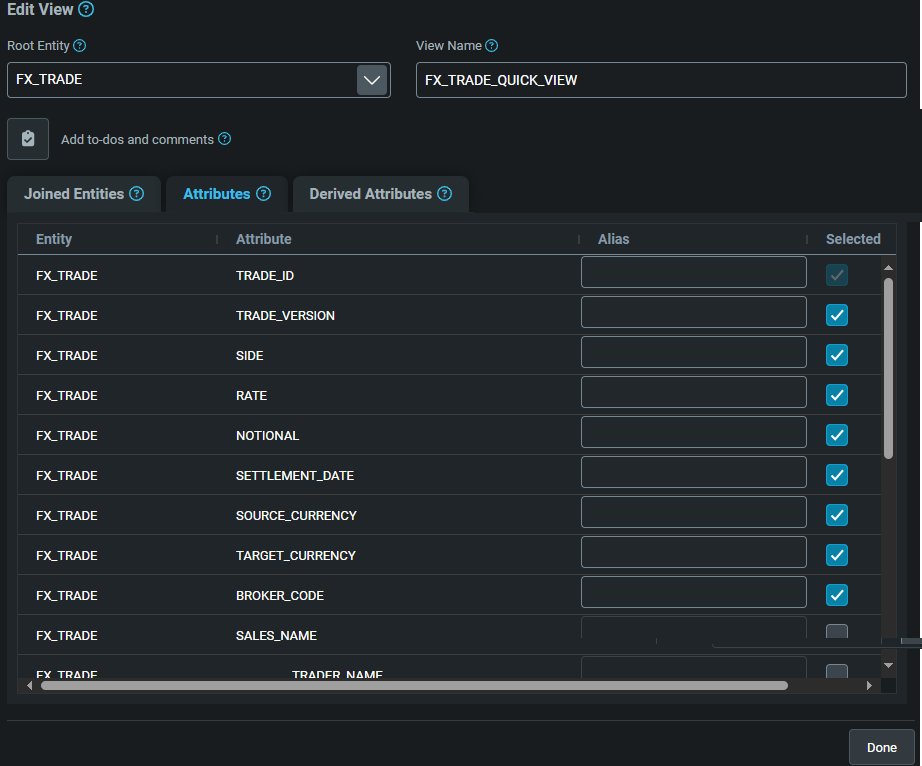
Task: Click the horizontal scrollbar thumb of table
Action: 414,685
